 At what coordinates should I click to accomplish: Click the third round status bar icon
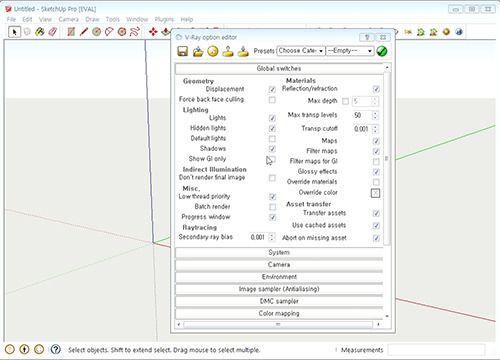click(39, 349)
